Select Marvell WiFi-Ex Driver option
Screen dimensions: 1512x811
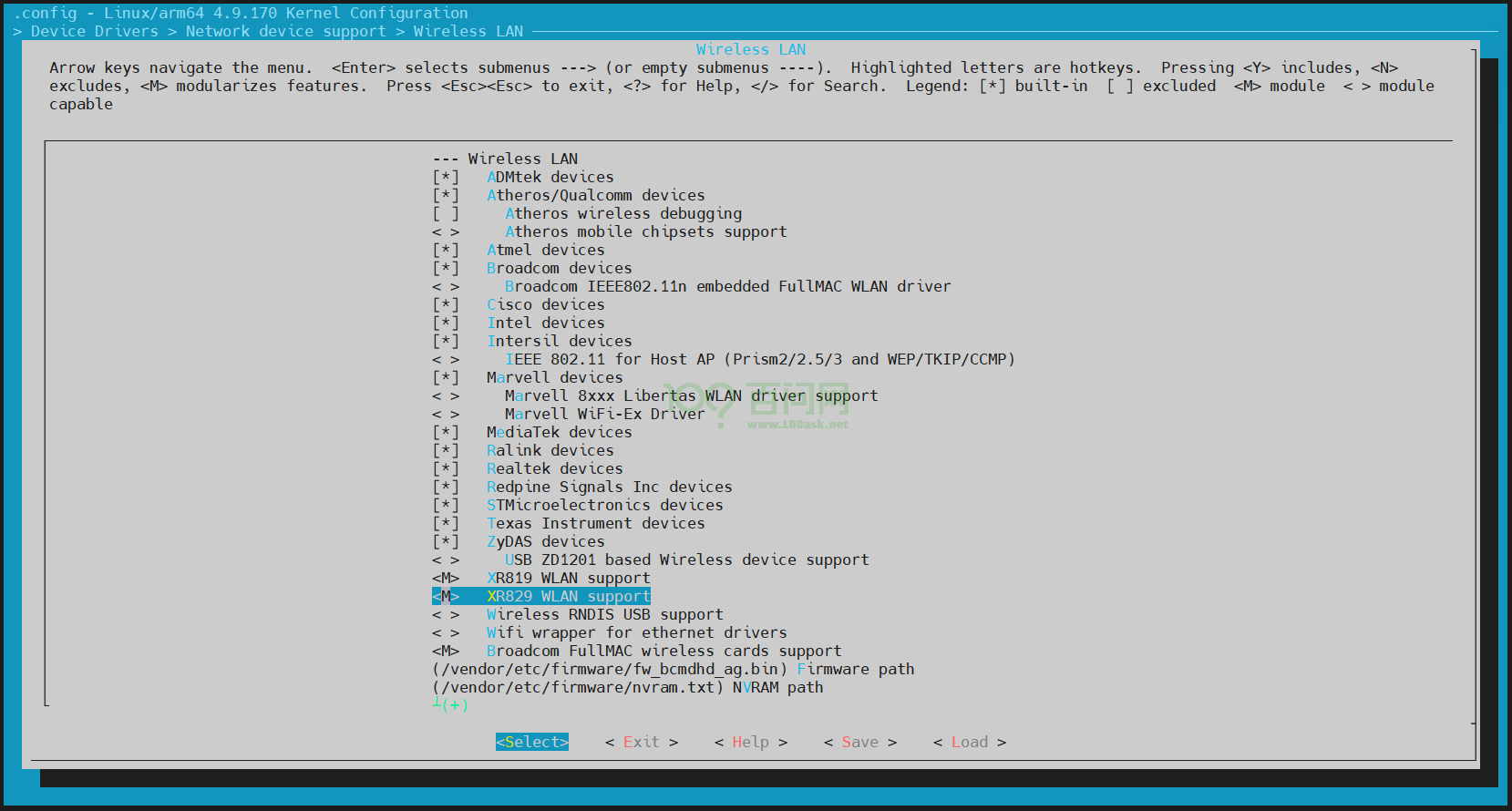coord(604,414)
